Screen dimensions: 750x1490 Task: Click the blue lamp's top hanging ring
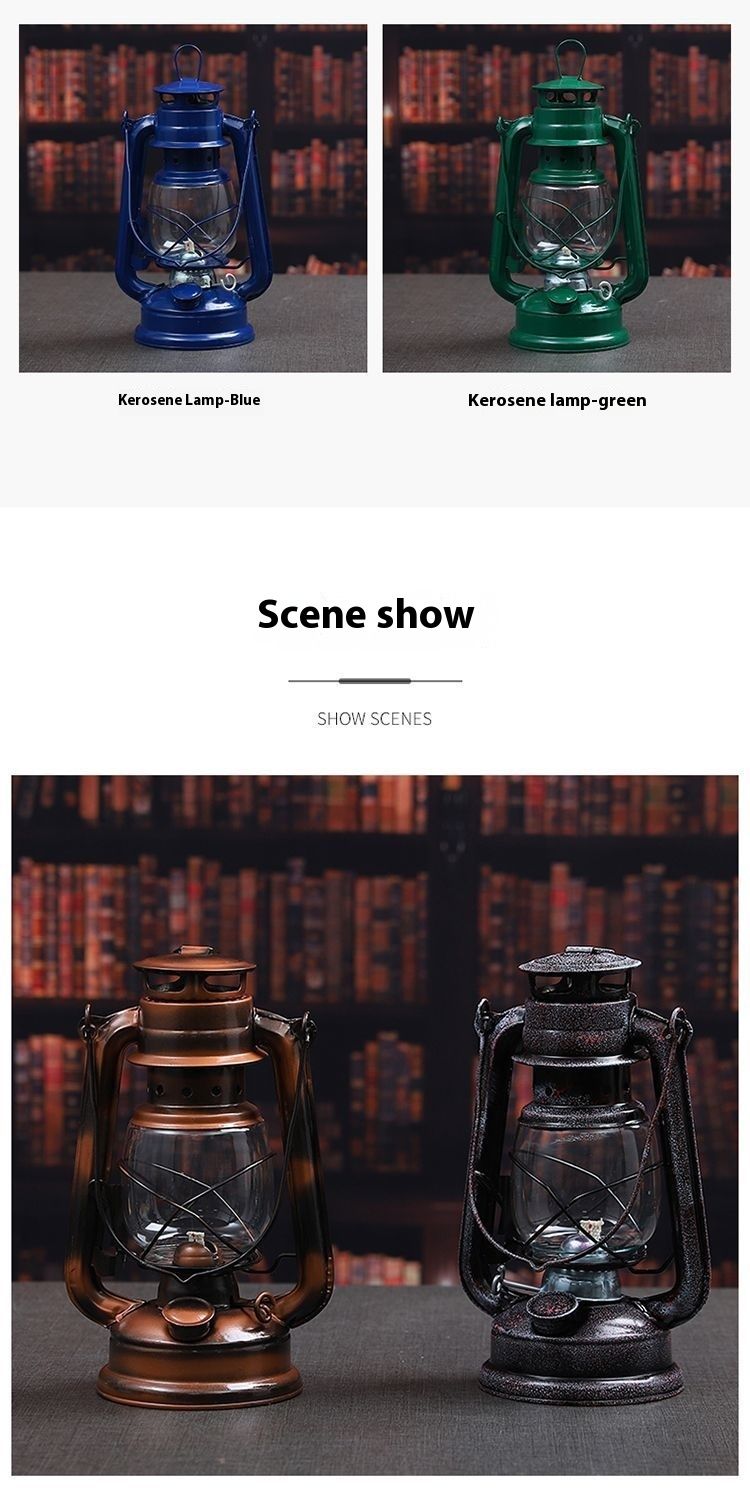tap(184, 62)
